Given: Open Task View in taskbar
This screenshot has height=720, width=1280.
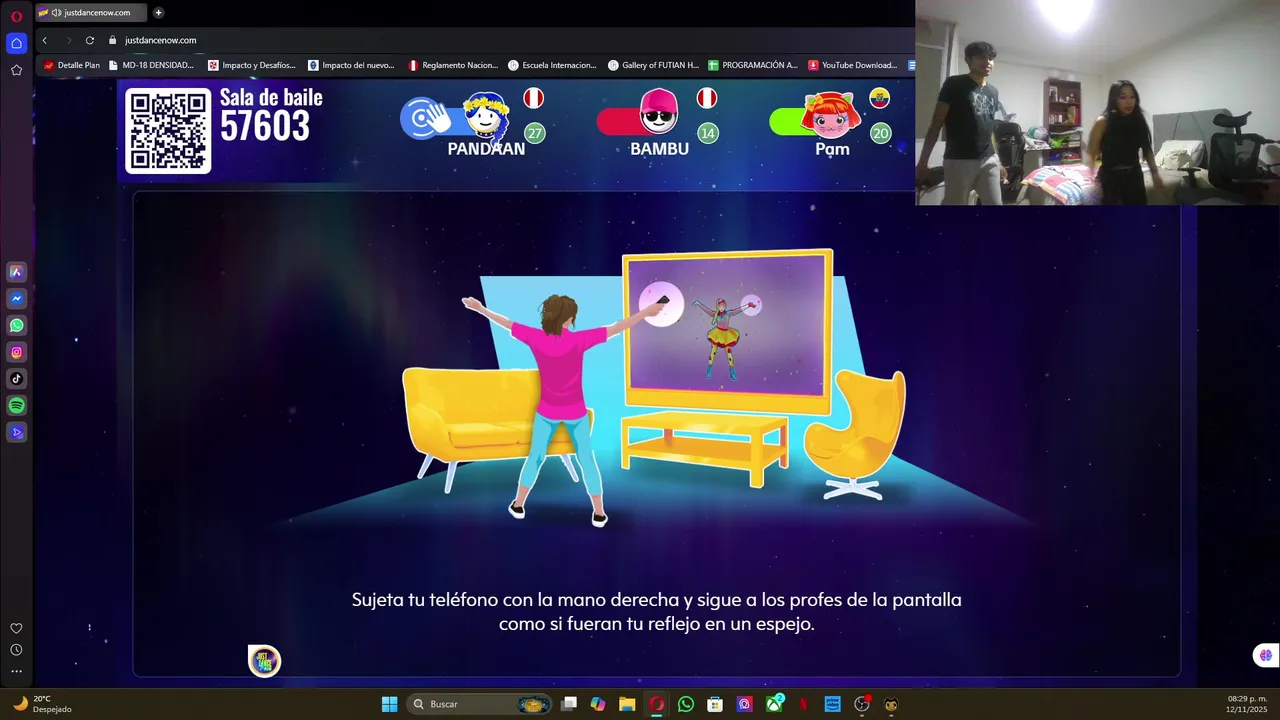Looking at the screenshot, I should (569, 704).
